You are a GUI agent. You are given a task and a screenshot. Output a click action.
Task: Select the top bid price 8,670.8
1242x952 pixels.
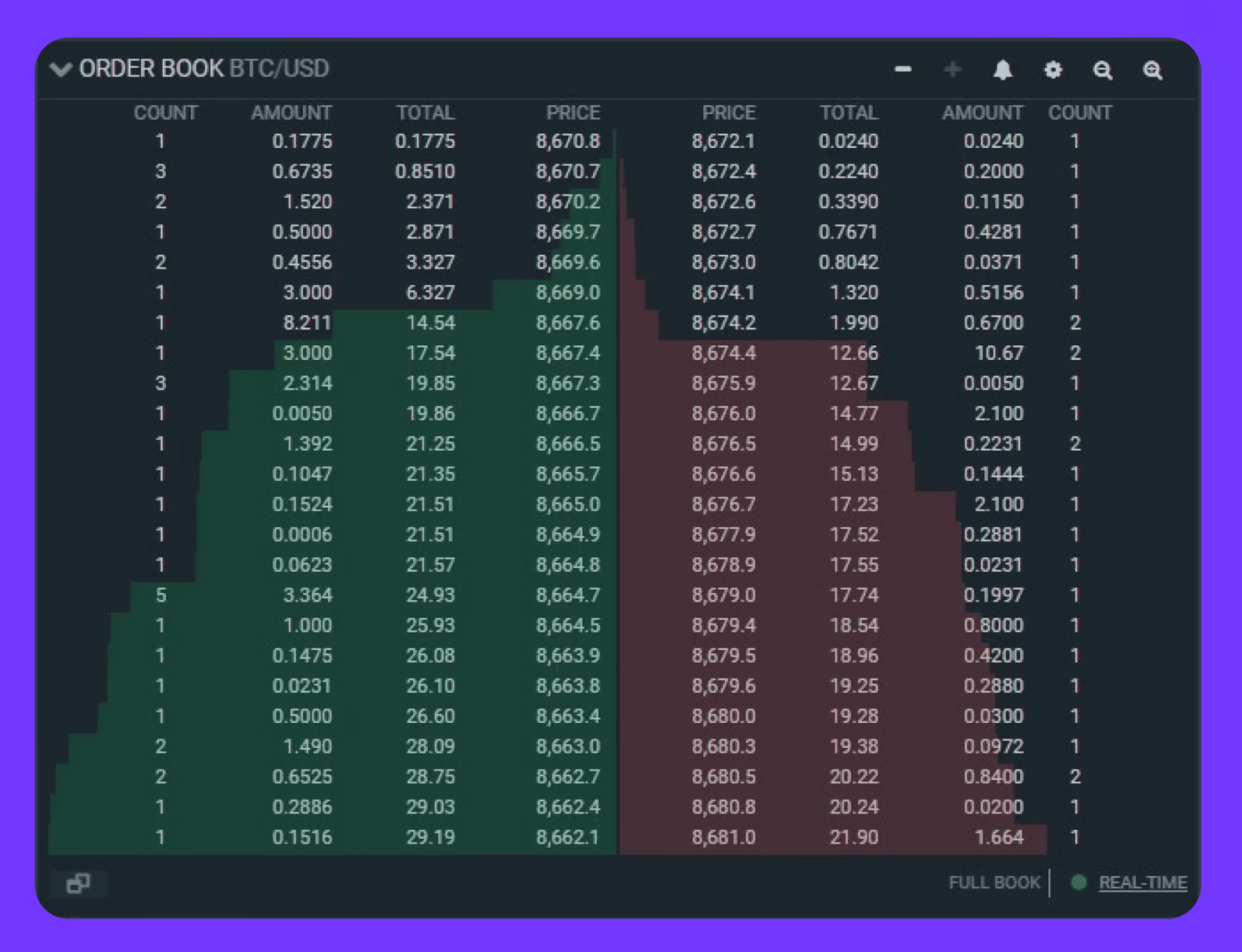pyautogui.click(x=567, y=141)
